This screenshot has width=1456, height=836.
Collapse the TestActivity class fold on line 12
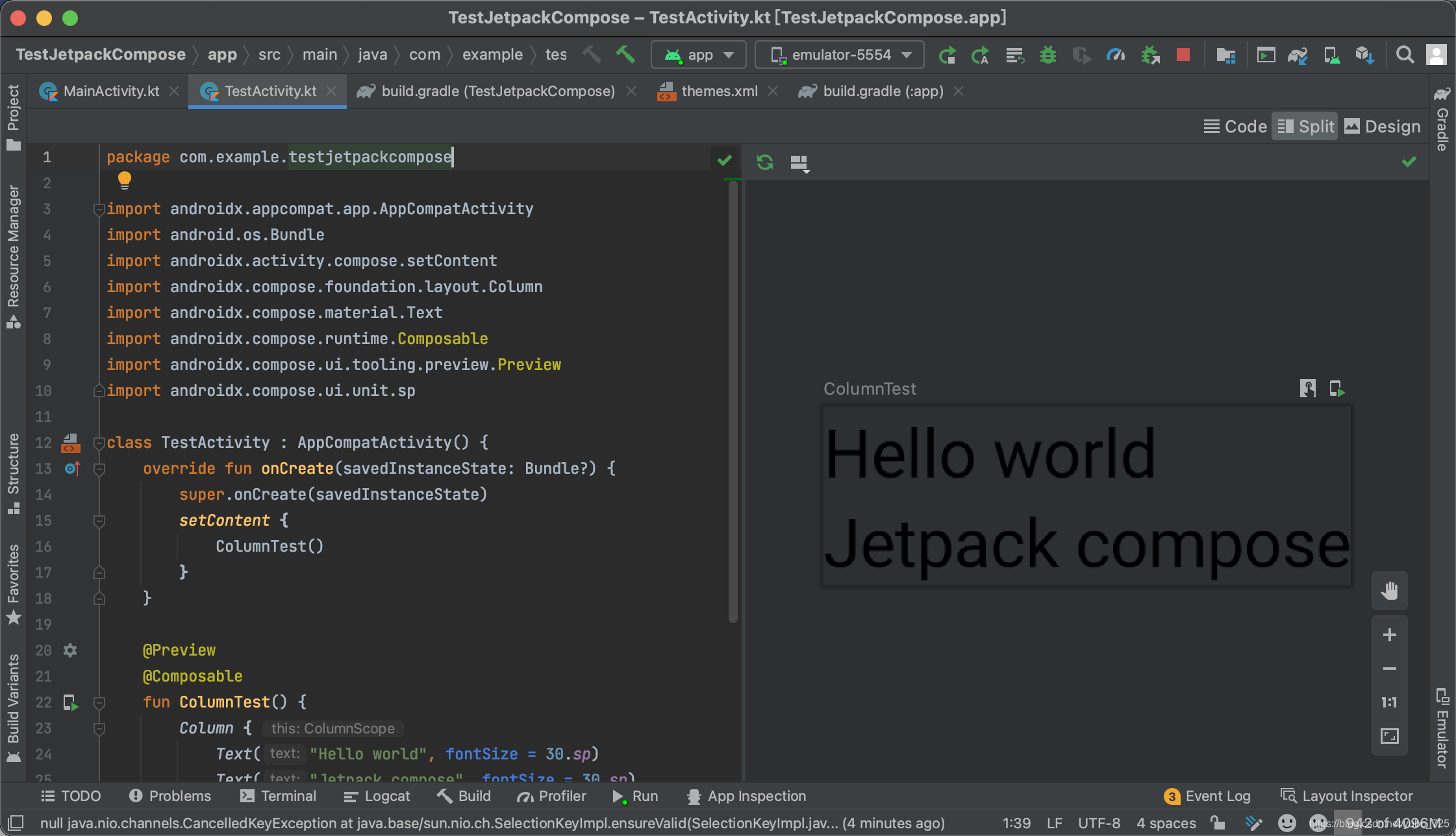[x=99, y=443]
